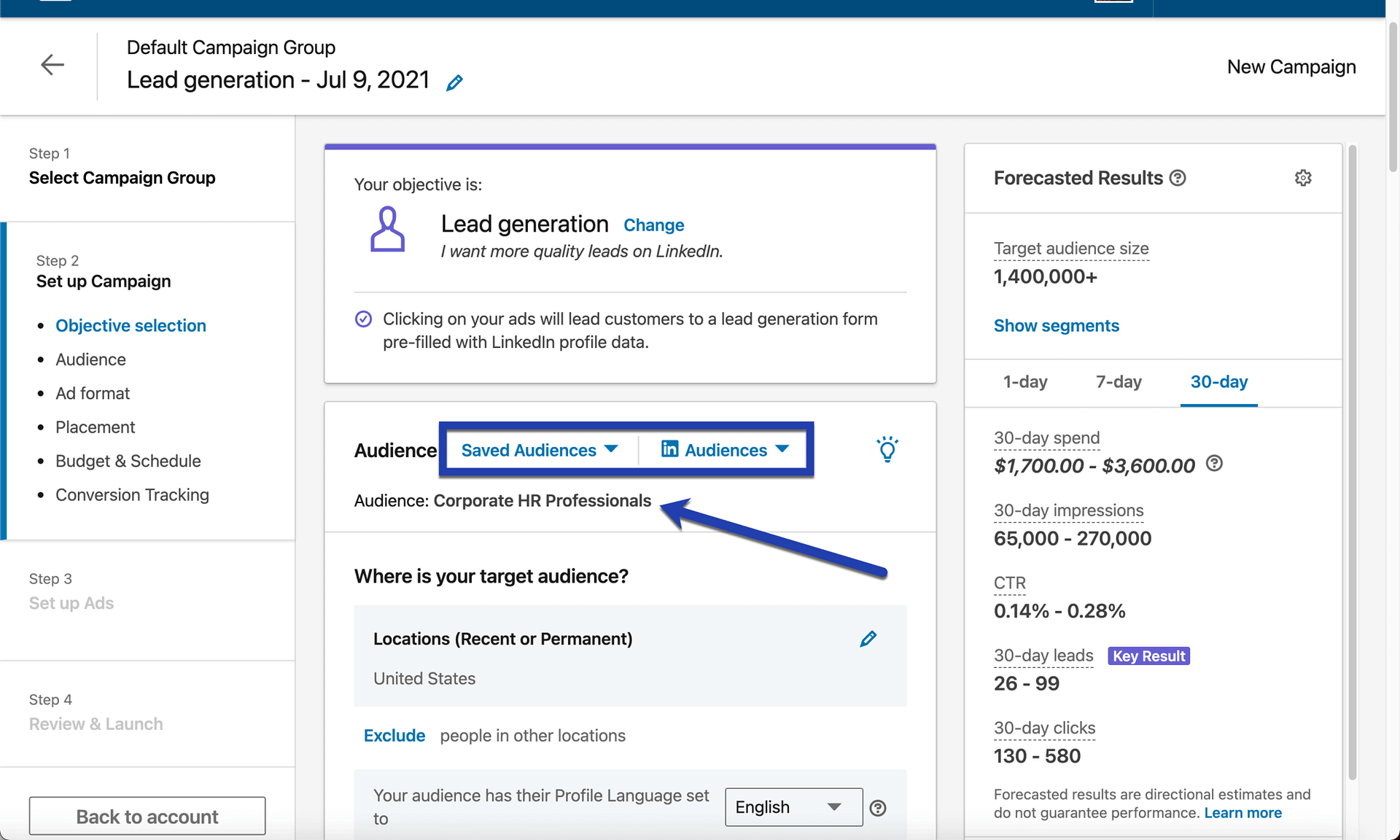The image size is (1400, 840).
Task: Edit Locations with the pencil icon
Action: 868,639
